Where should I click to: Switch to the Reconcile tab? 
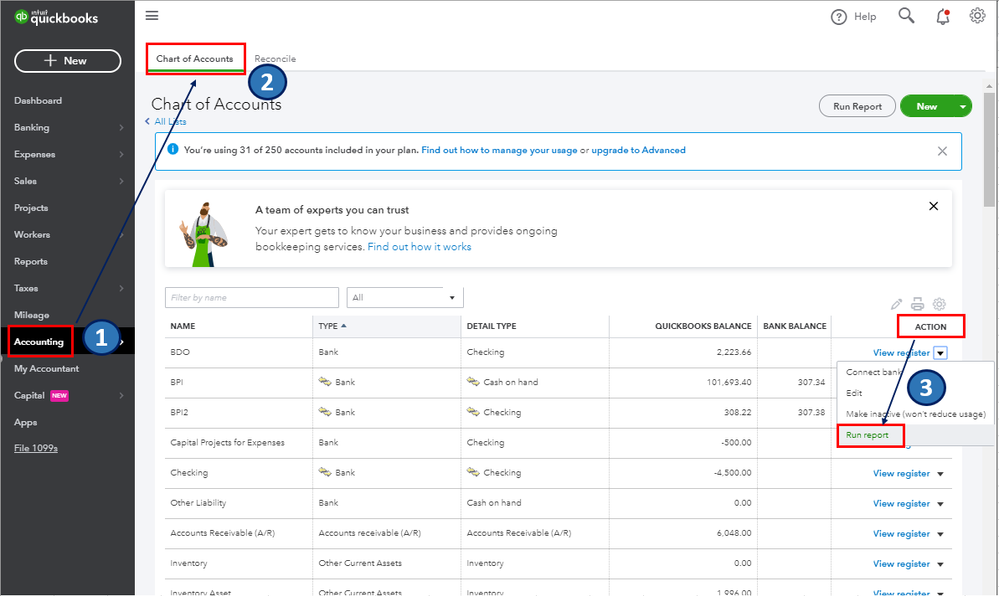[275, 59]
